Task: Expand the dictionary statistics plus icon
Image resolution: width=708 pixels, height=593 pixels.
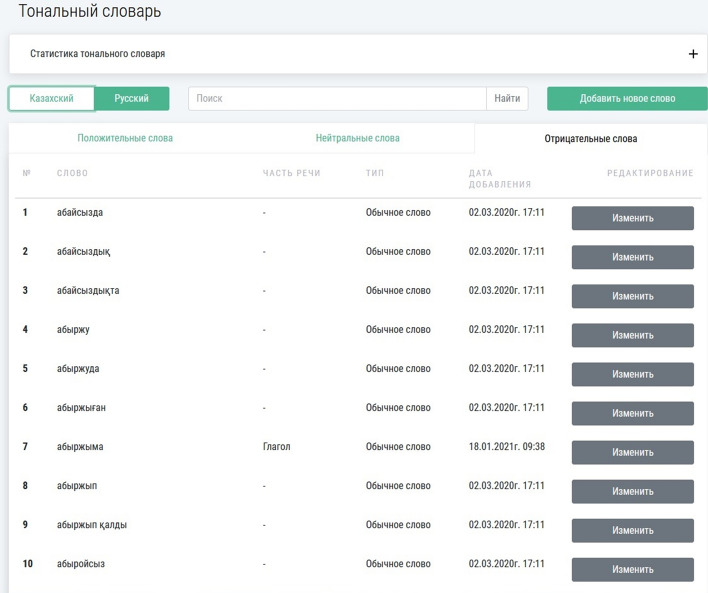Action: (x=693, y=54)
